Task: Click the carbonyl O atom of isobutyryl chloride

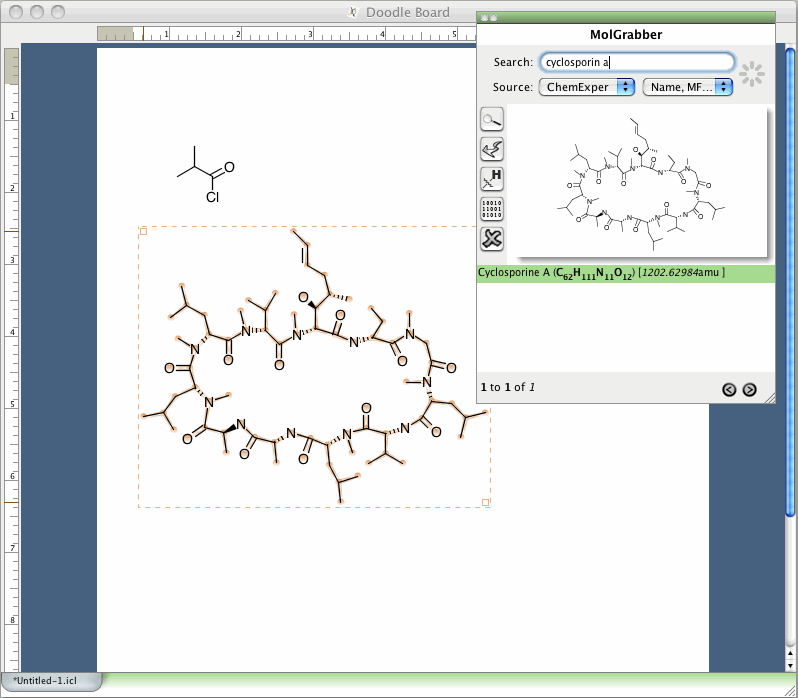Action: (x=230, y=169)
